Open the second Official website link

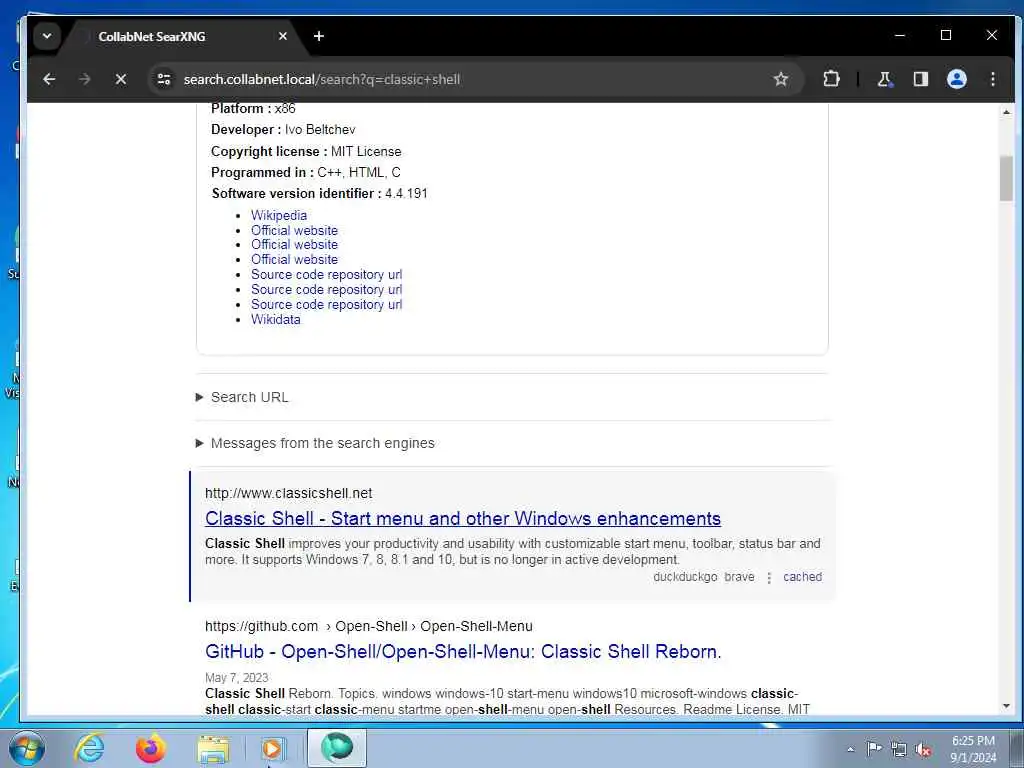(x=295, y=244)
